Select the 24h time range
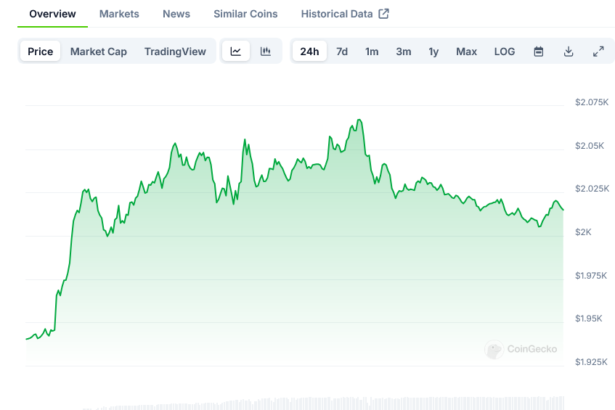 coord(310,52)
